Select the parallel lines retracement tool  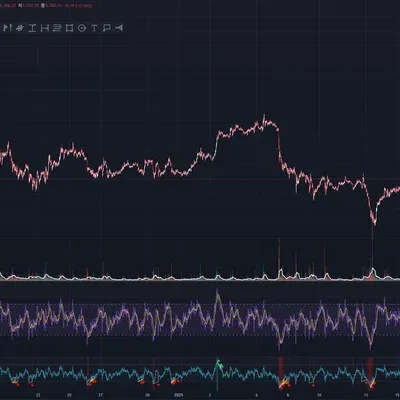(x=57, y=28)
